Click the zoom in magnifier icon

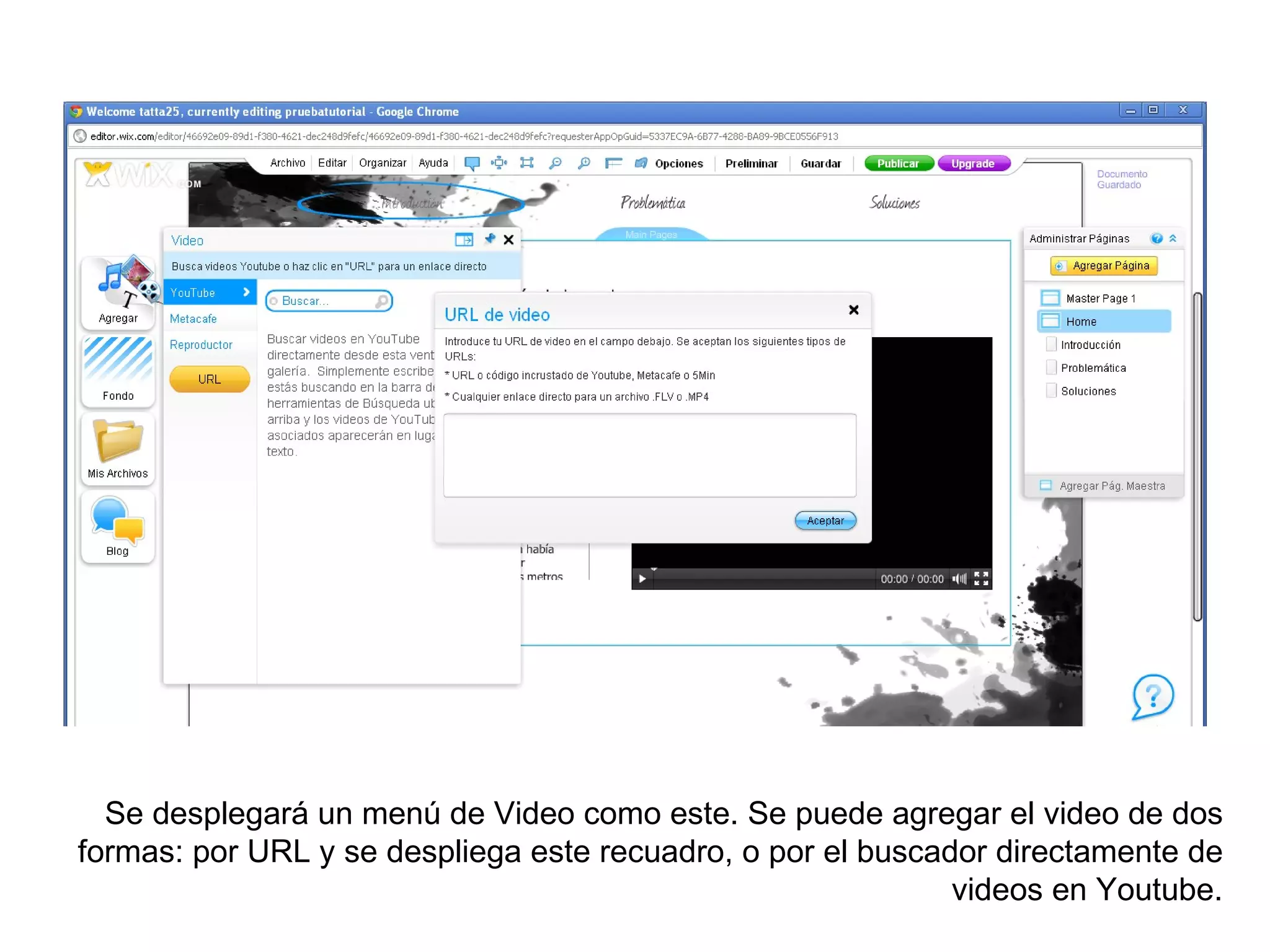(x=584, y=163)
